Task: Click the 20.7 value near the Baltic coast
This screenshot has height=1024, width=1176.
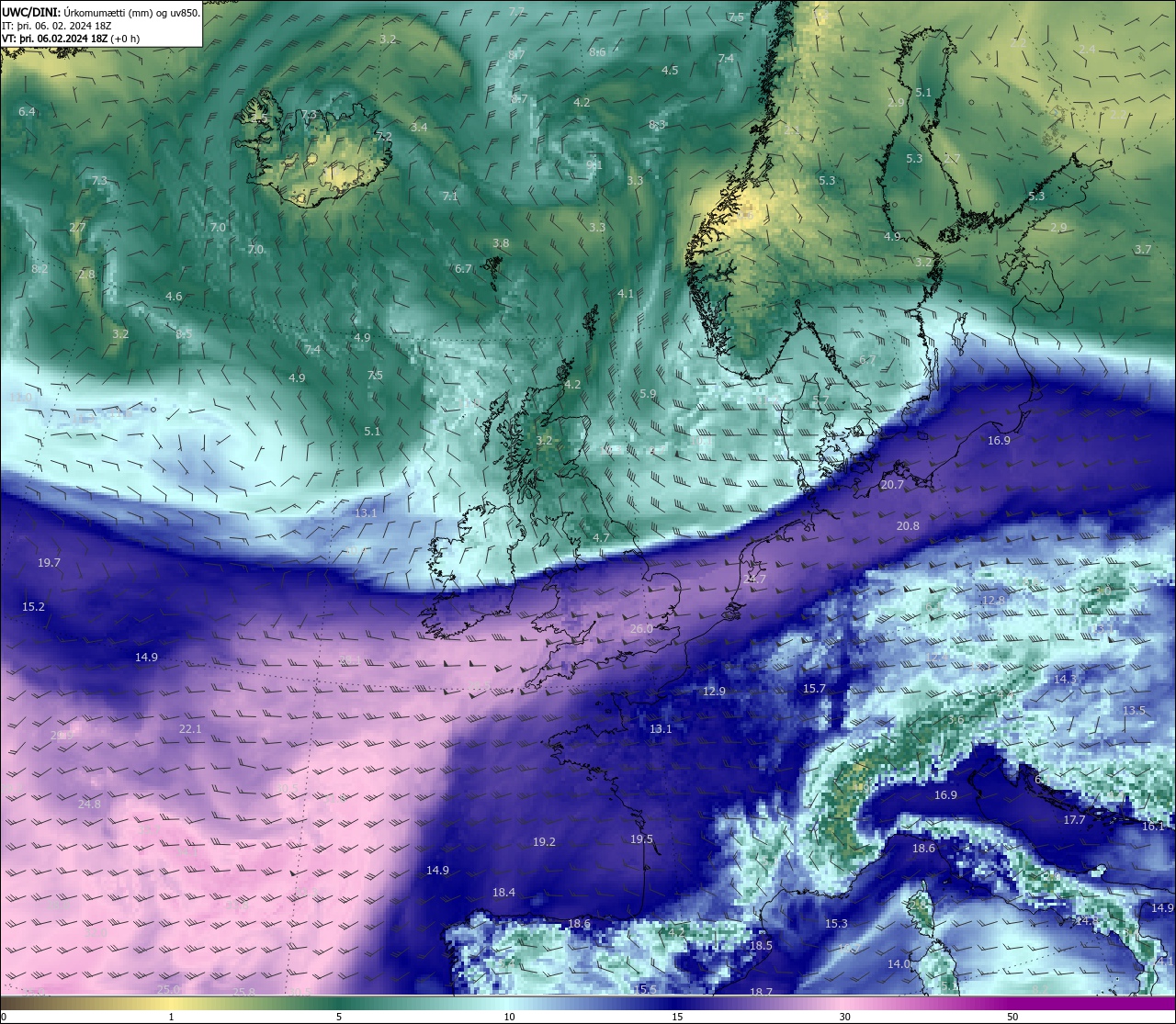Action: (x=892, y=485)
